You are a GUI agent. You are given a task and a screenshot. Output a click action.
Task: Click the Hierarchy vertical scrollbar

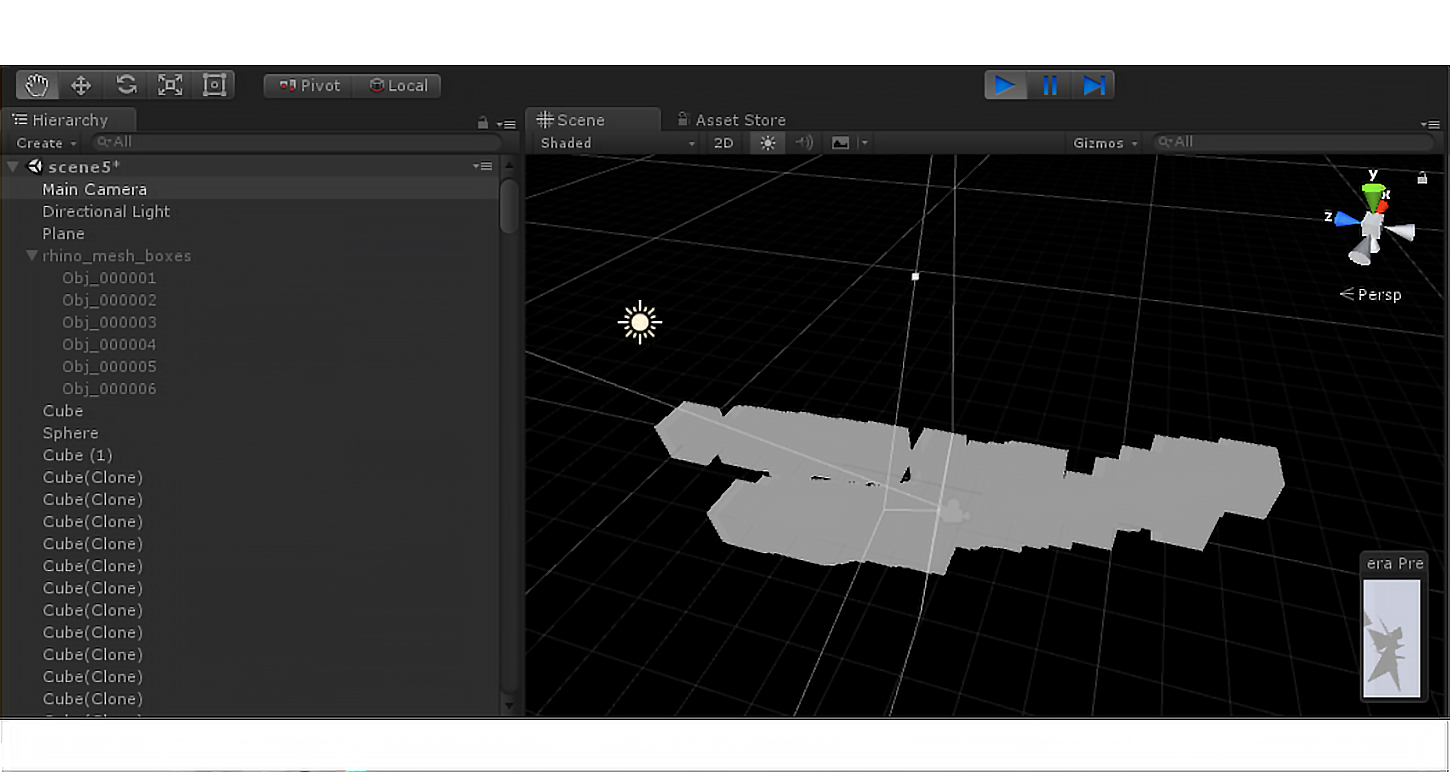pyautogui.click(x=508, y=206)
